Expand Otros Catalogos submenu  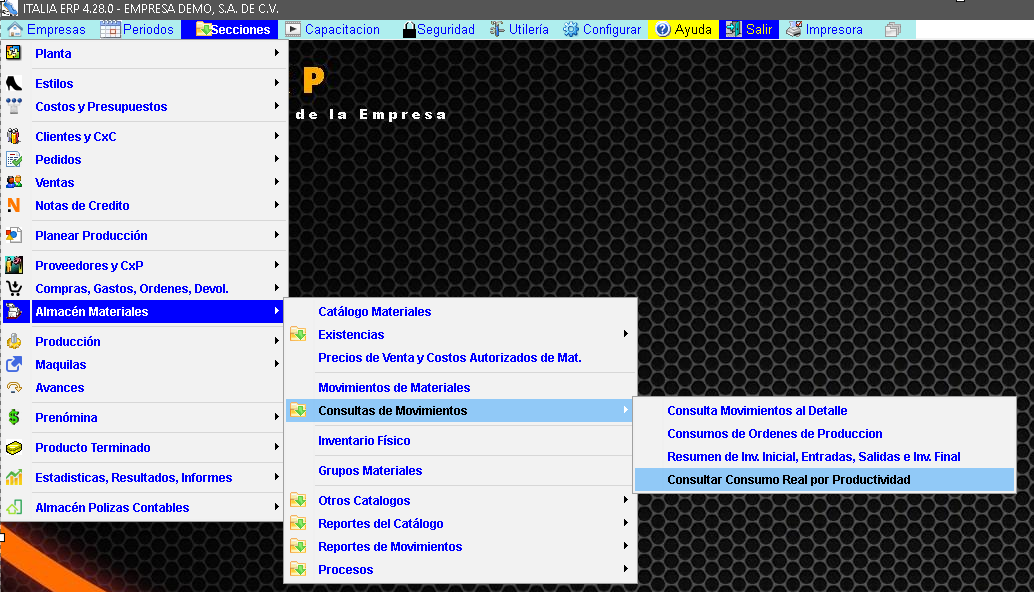coord(626,501)
